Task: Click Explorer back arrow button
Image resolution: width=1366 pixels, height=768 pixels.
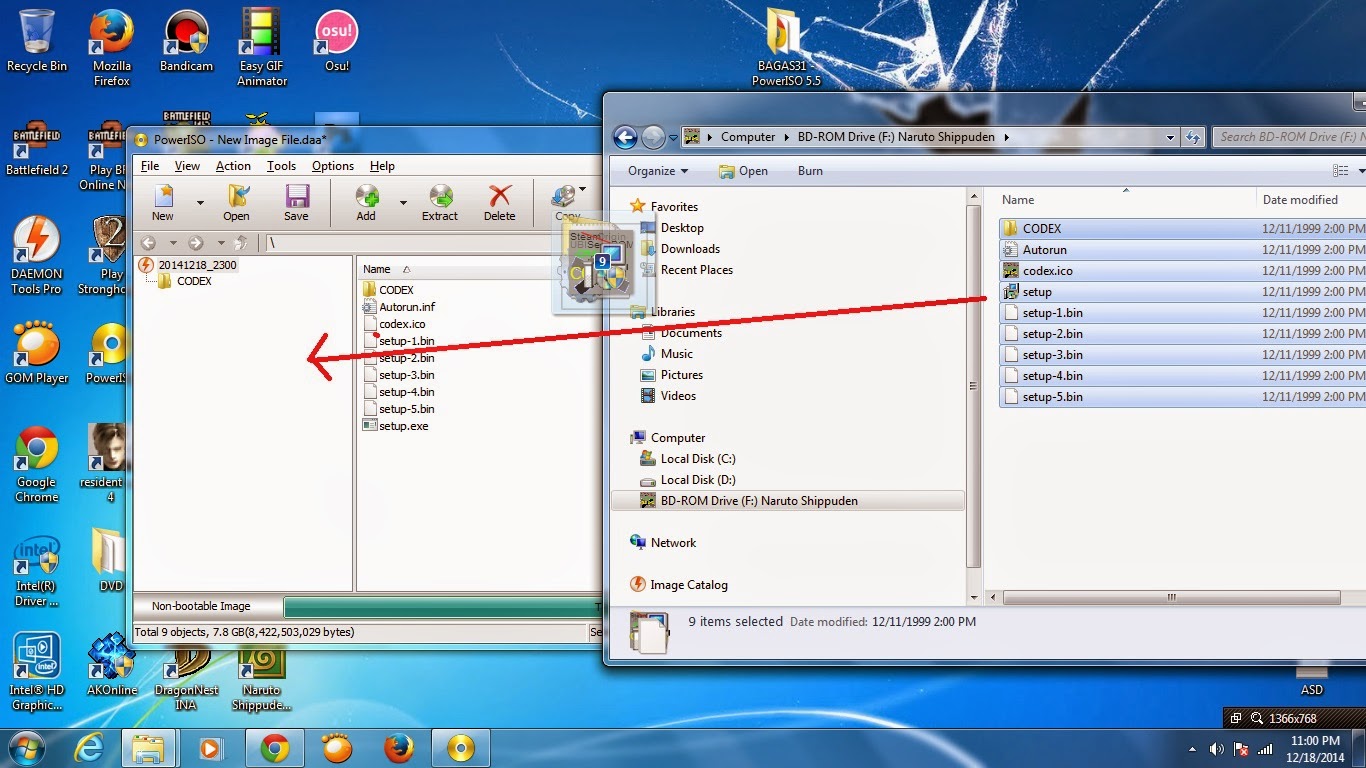Action: point(625,137)
